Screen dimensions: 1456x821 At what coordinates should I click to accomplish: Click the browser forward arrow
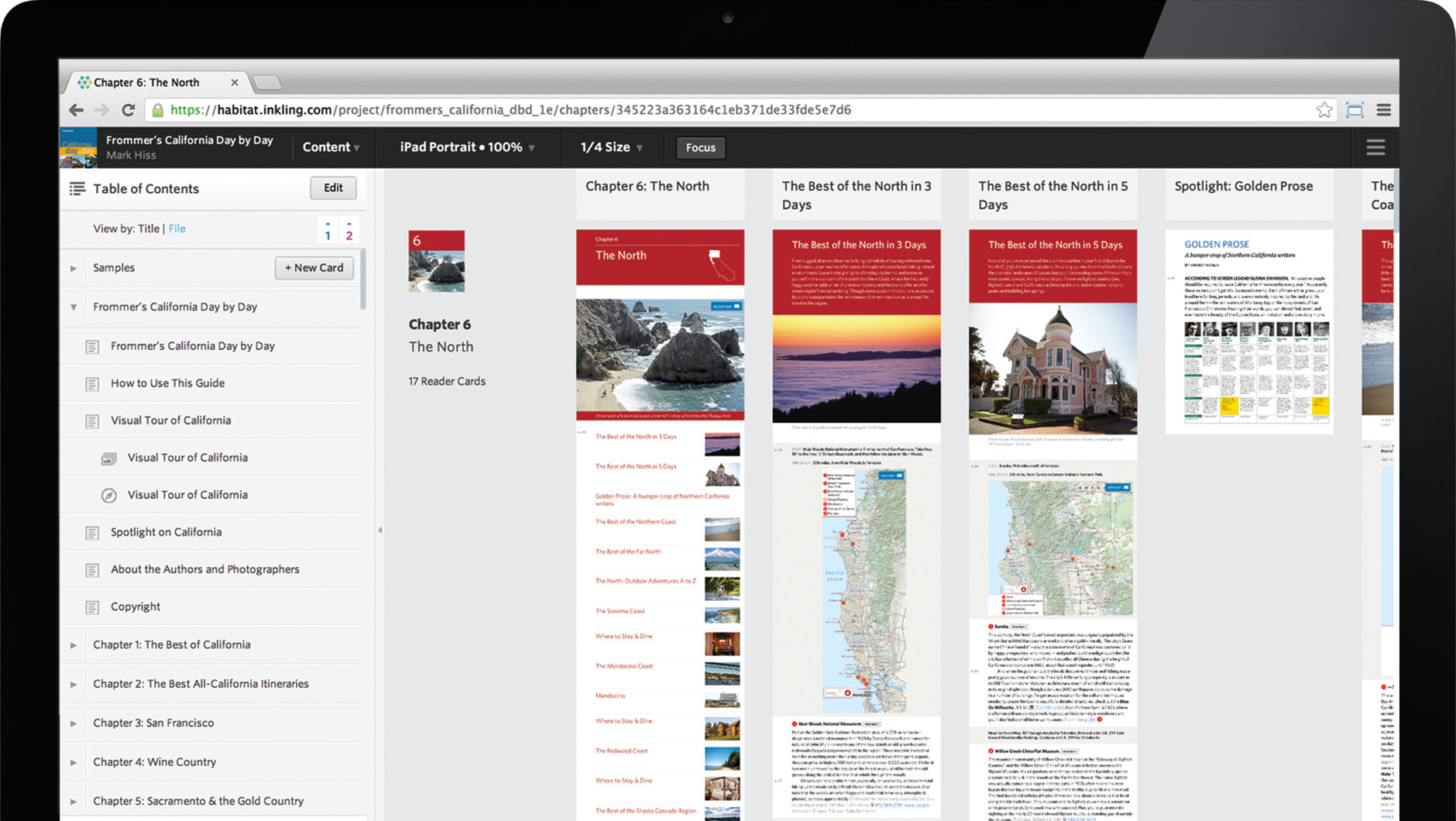[x=102, y=110]
